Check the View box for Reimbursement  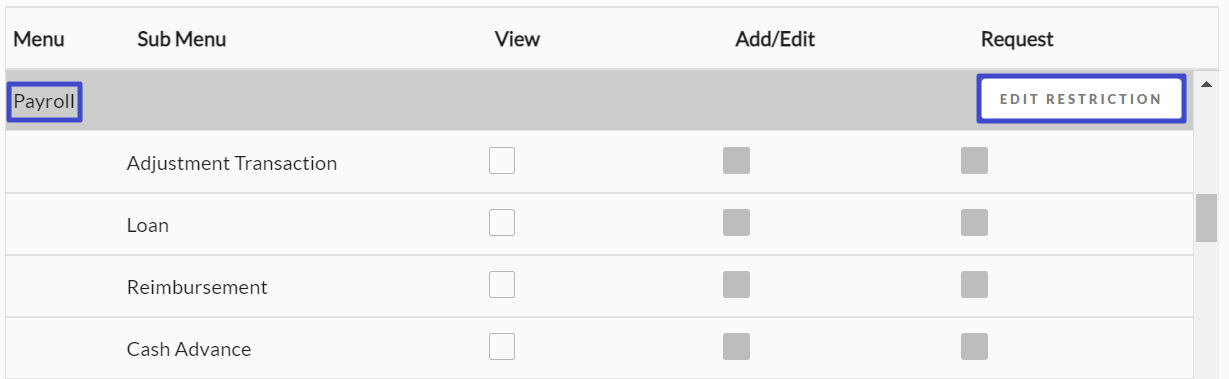pyautogui.click(x=502, y=285)
